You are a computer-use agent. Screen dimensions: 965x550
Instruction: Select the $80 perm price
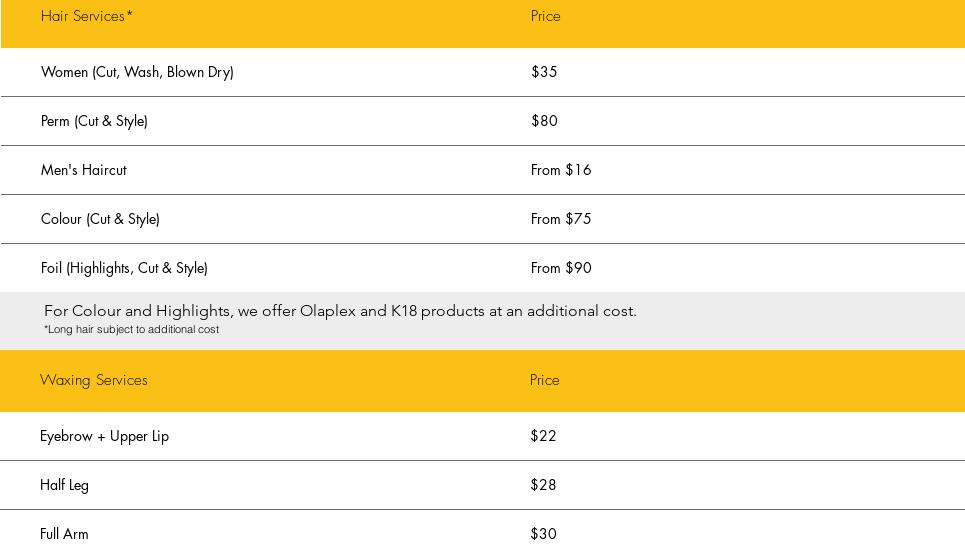pyautogui.click(x=544, y=121)
